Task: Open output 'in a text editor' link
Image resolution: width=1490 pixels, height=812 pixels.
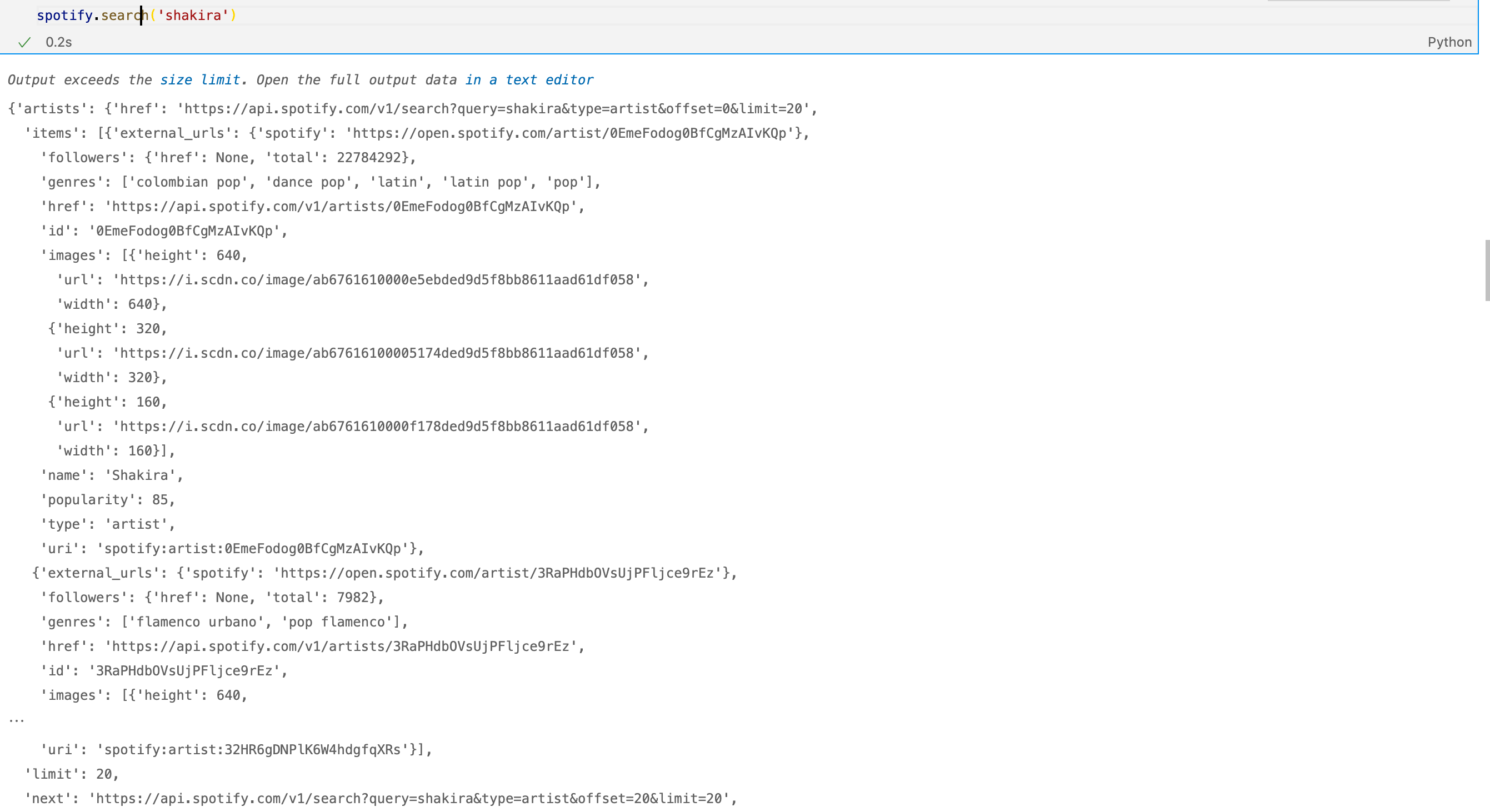Action: click(529, 80)
